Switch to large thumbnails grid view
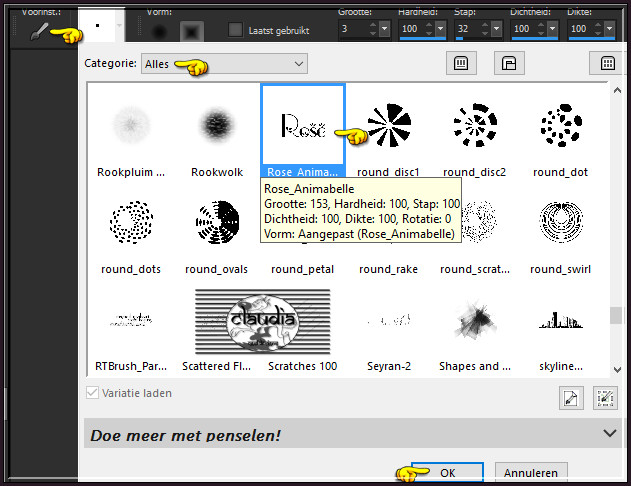Screen dimensions: 631x486 tap(608, 63)
